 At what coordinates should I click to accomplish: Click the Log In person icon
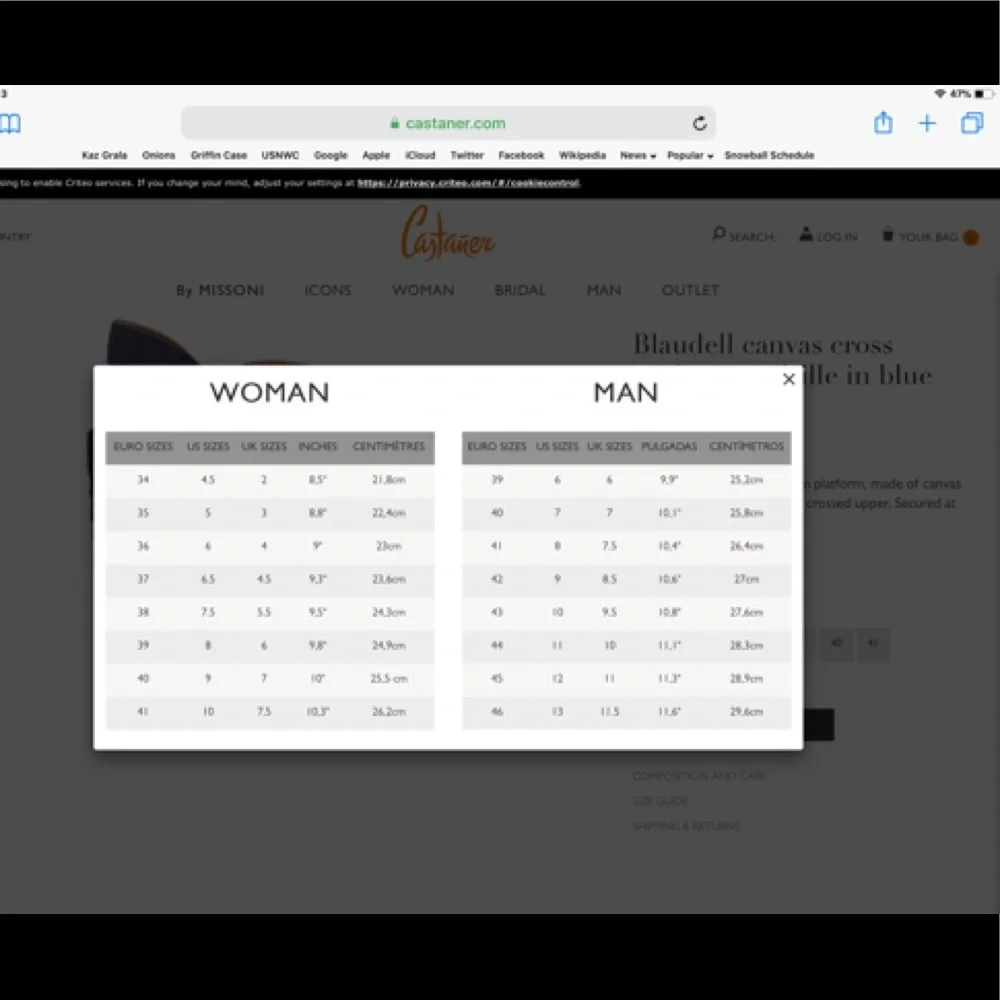[806, 234]
